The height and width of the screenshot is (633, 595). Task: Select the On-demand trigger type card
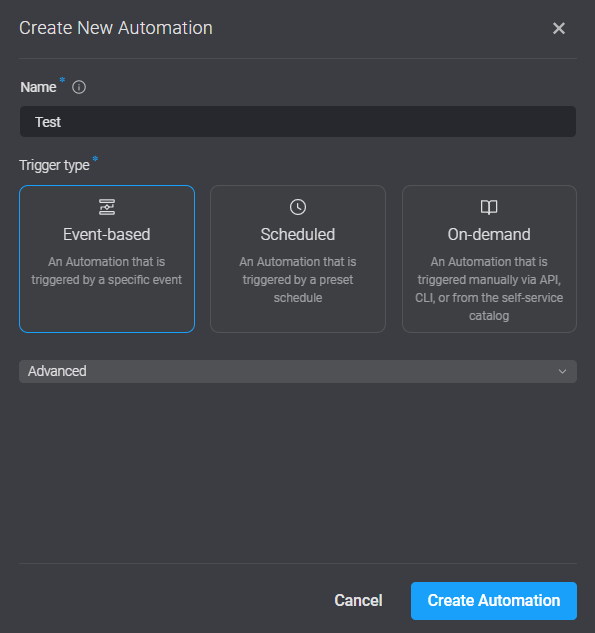tap(489, 259)
